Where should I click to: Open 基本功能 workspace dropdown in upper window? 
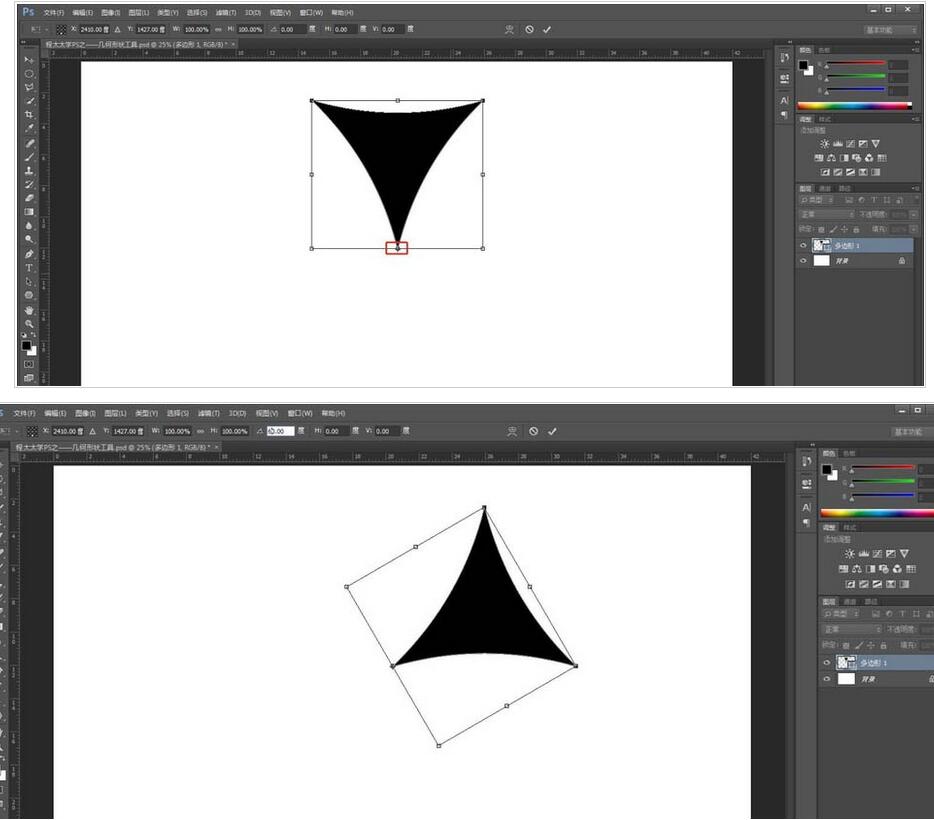tap(890, 30)
